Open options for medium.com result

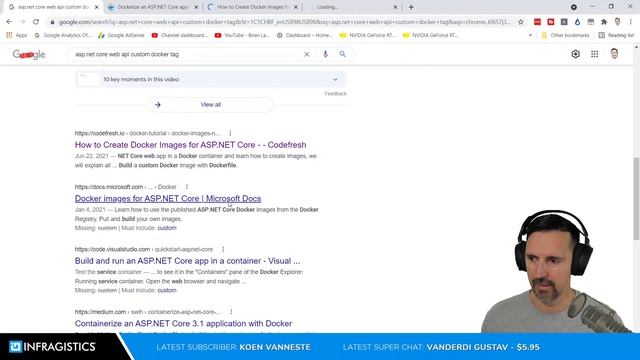[231, 311]
